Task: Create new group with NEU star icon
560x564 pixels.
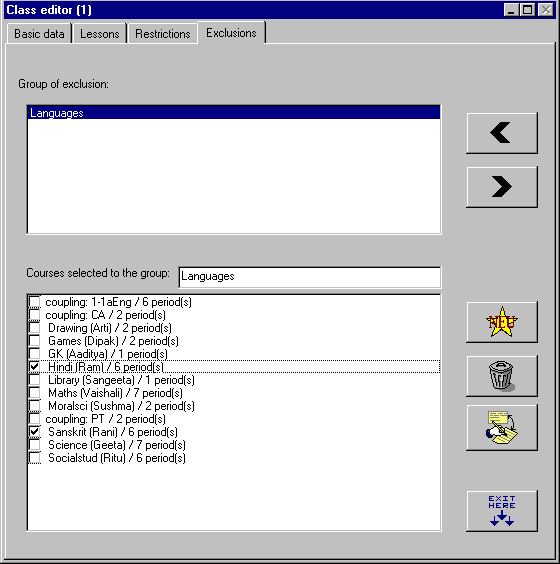Action: coord(502,322)
